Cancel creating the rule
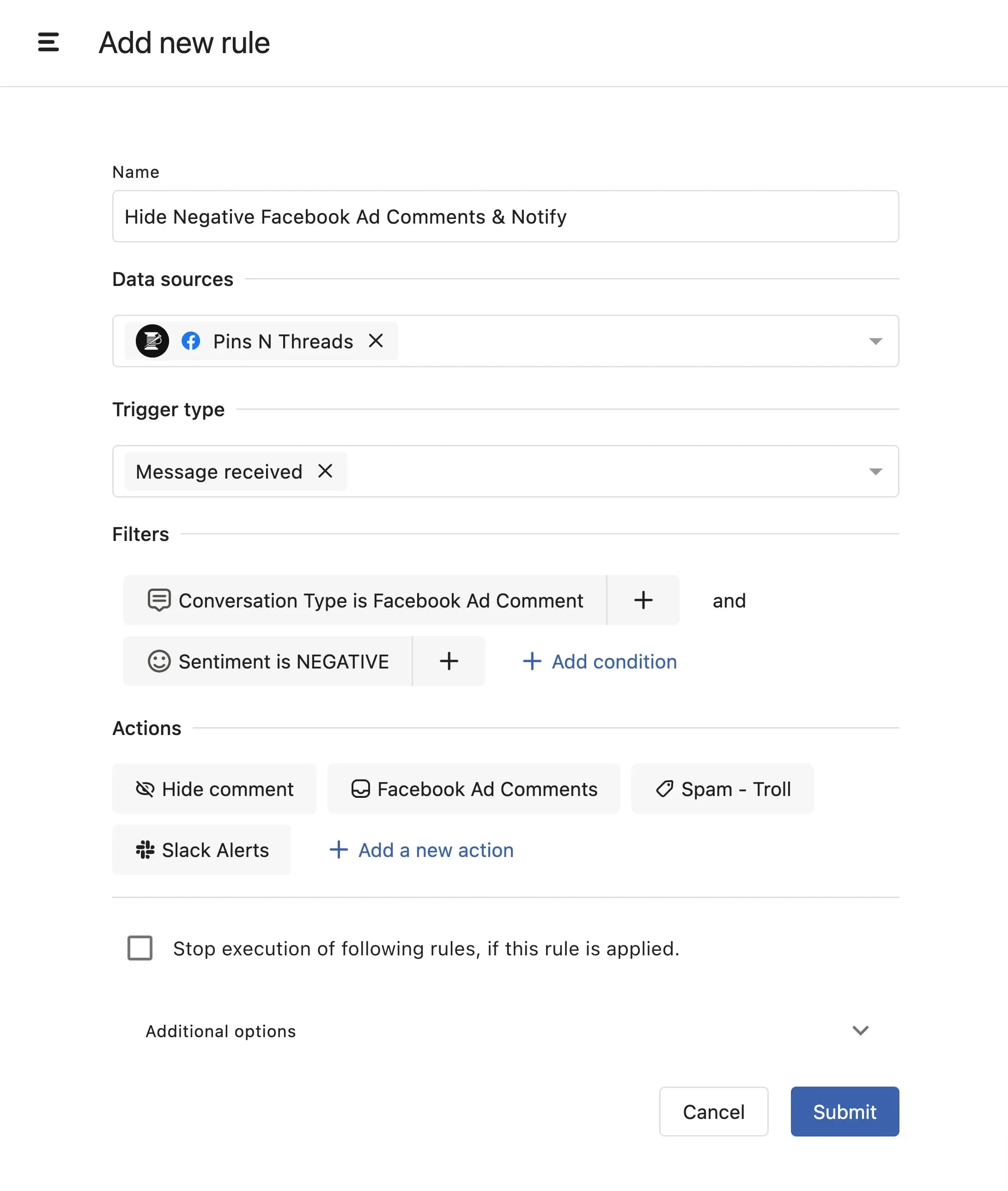The width and height of the screenshot is (1008, 1191). (x=713, y=1112)
